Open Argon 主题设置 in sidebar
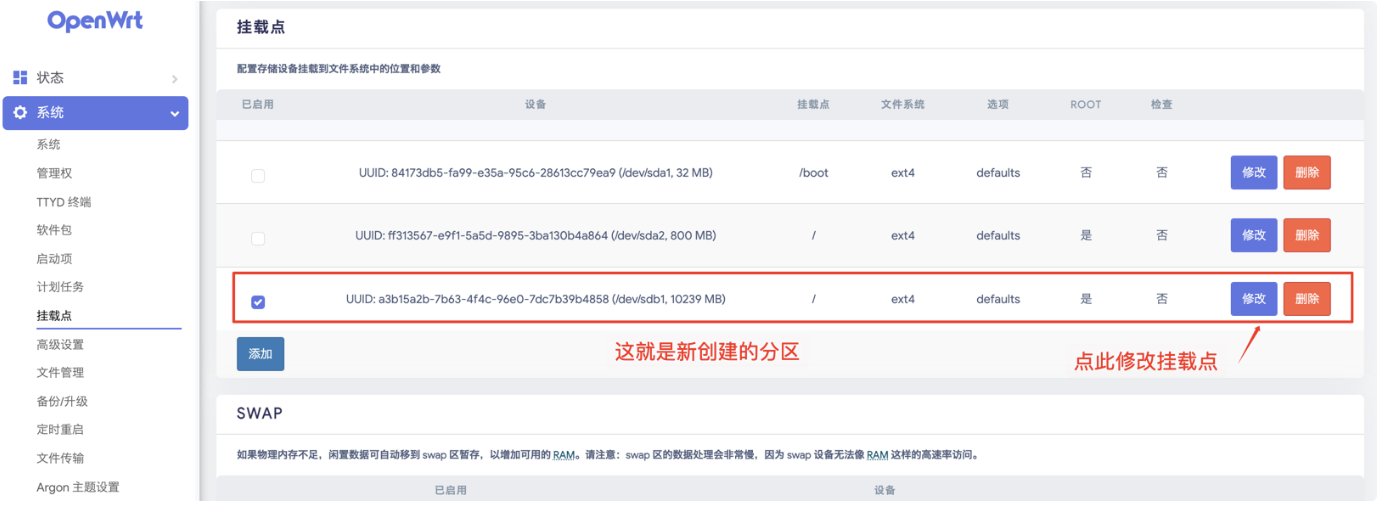Image resolution: width=1378 pixels, height=516 pixels. [78, 487]
